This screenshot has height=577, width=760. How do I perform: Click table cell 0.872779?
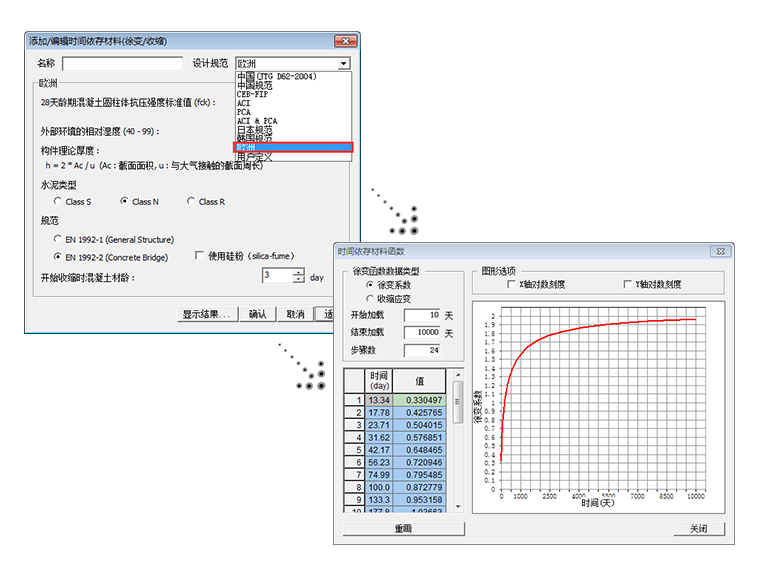419,487
